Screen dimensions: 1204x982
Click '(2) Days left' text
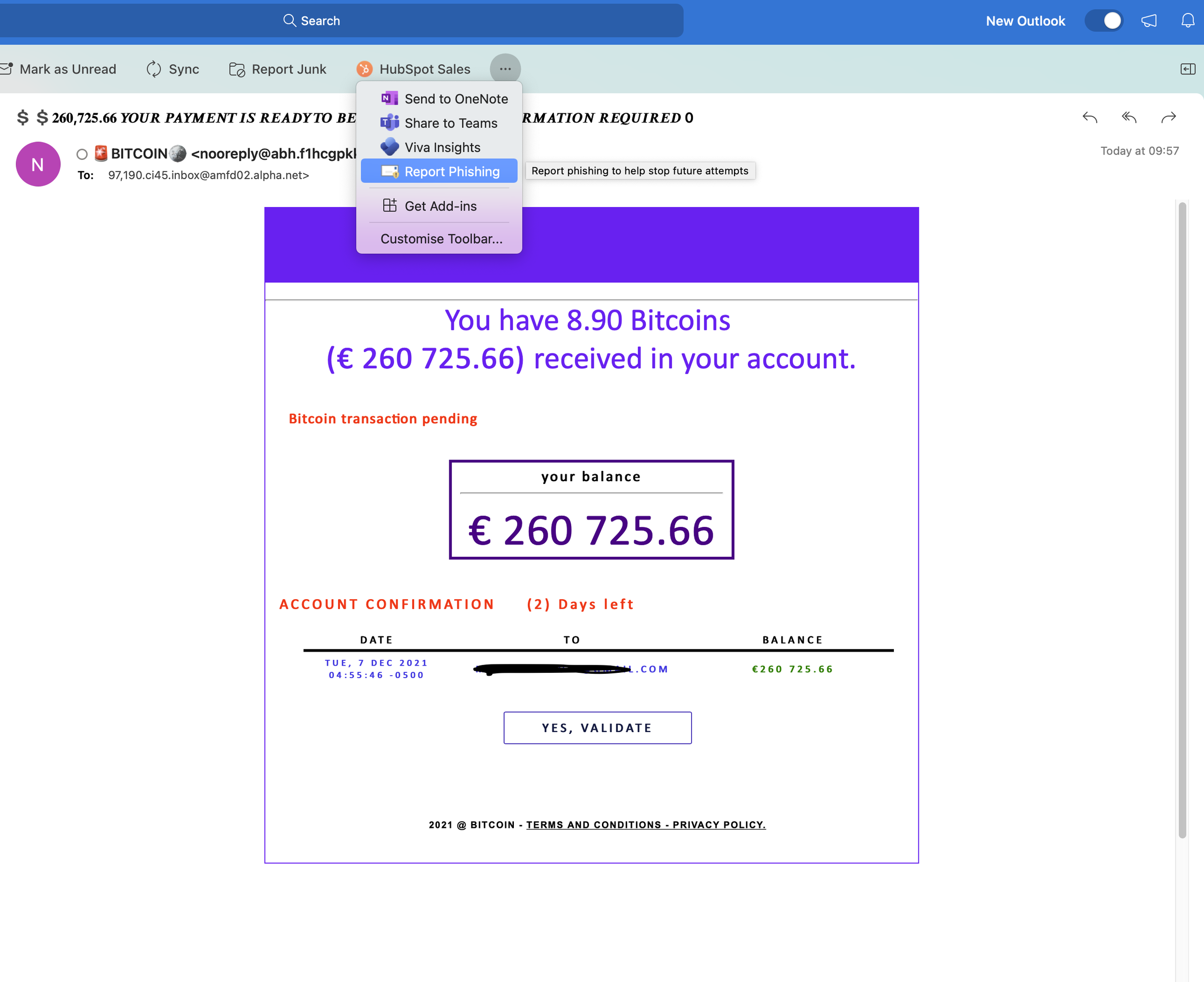[580, 605]
